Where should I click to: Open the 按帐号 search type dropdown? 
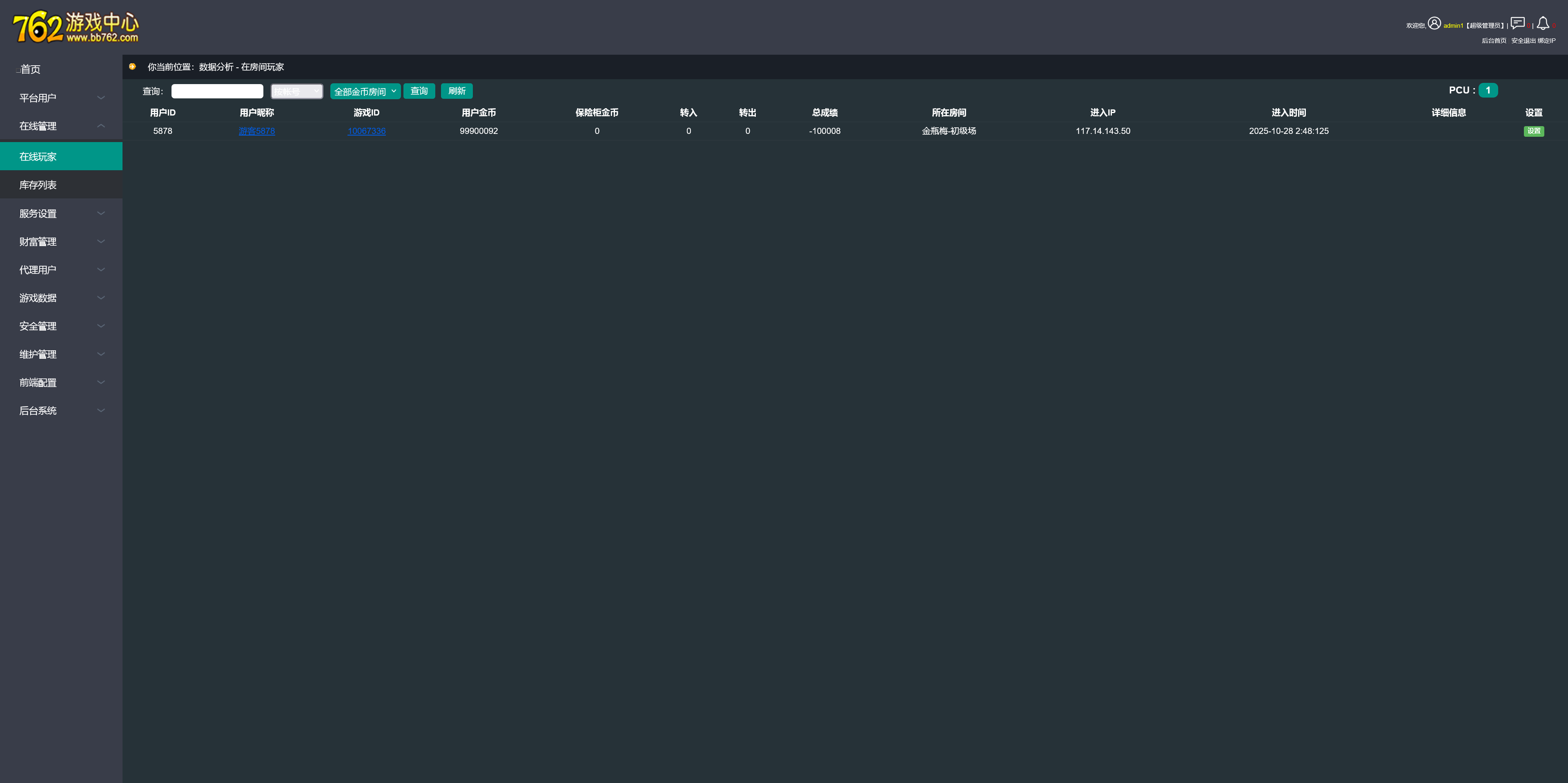[x=296, y=91]
